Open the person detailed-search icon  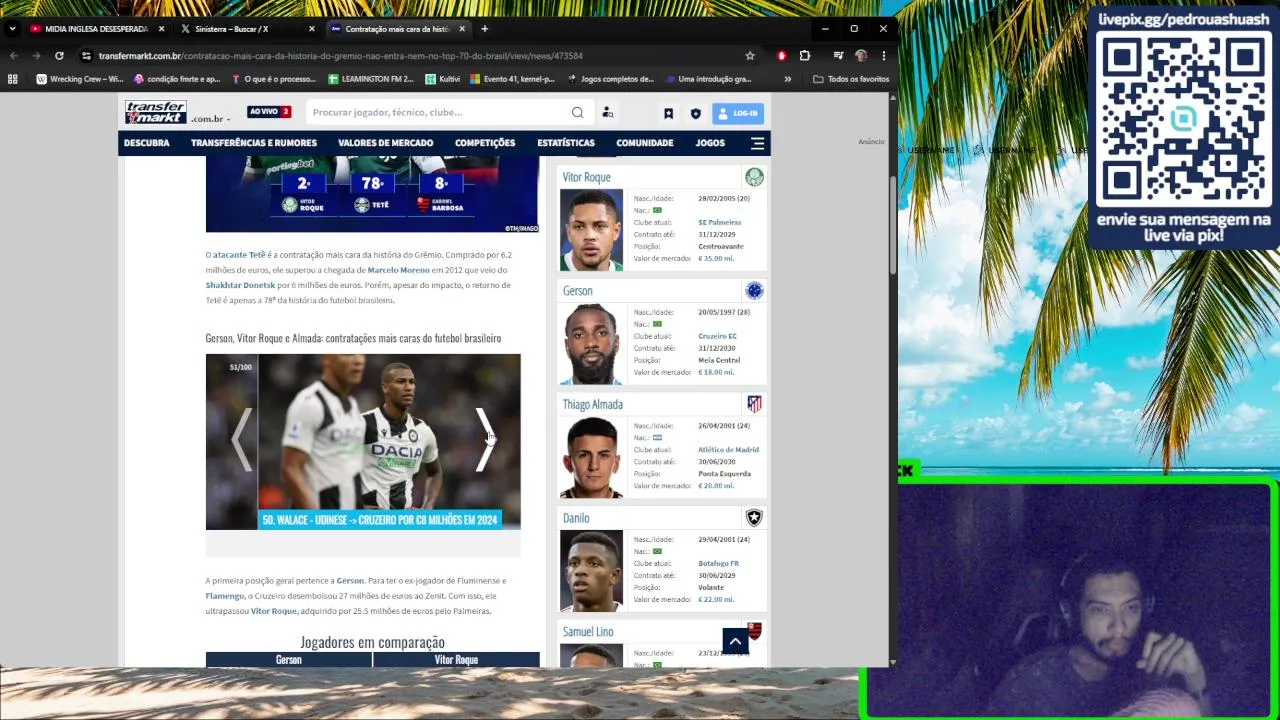tap(607, 113)
